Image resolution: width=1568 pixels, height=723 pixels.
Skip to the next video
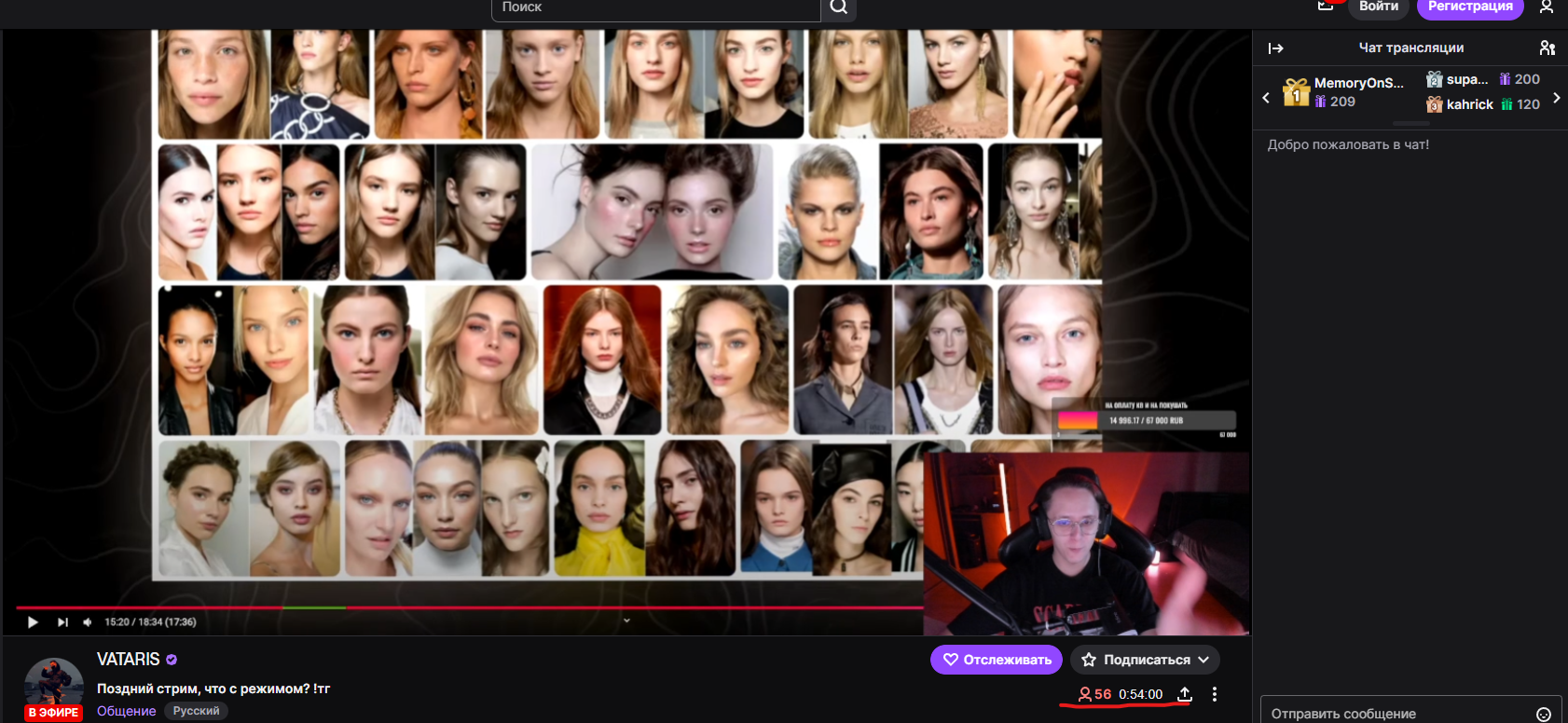[62, 622]
